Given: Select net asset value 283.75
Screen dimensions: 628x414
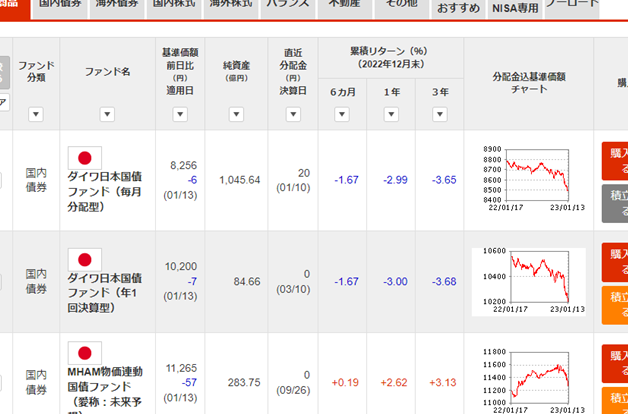Looking at the screenshot, I should tap(244, 383).
